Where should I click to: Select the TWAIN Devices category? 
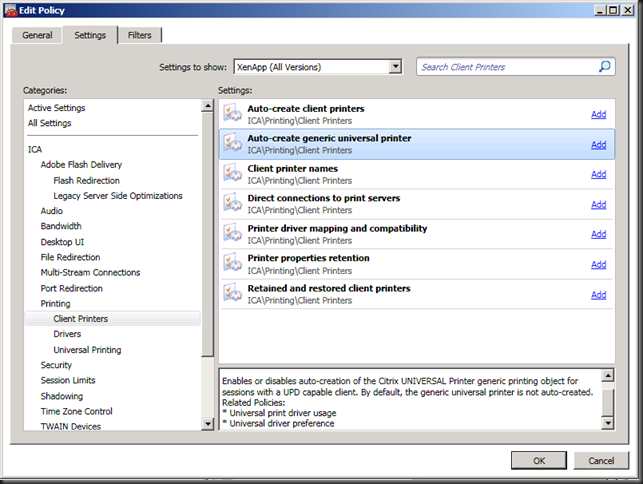tap(71, 427)
